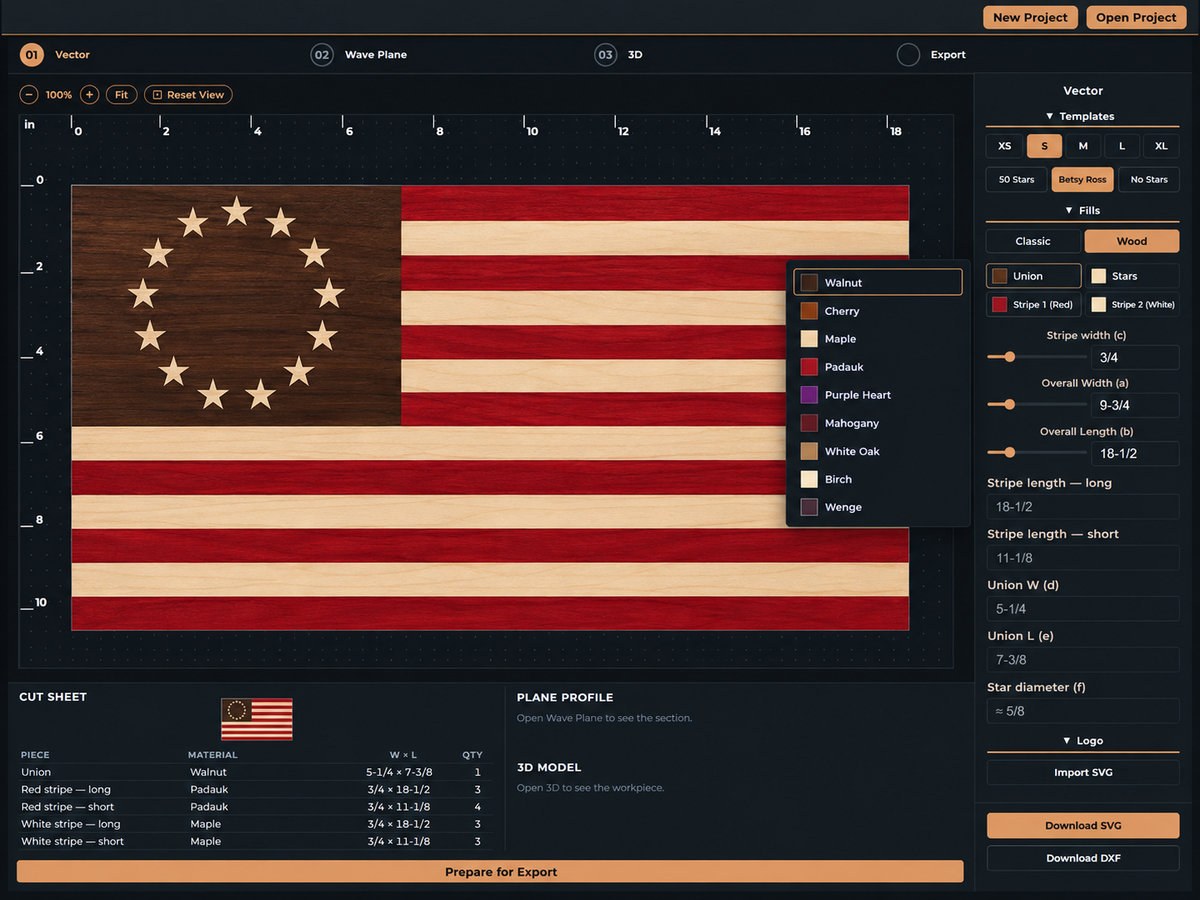Image resolution: width=1200 pixels, height=900 pixels.
Task: Choose Cherry from the wood list
Action: point(878,311)
